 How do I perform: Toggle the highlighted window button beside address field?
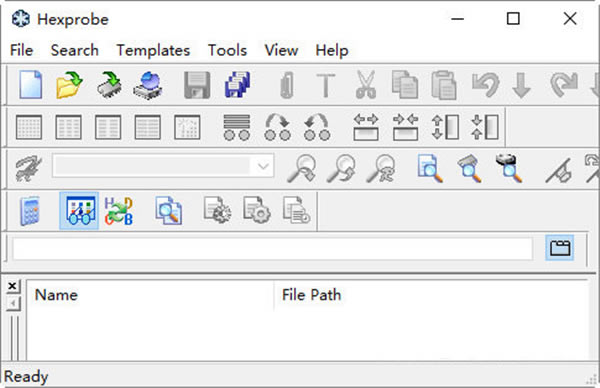point(559,248)
